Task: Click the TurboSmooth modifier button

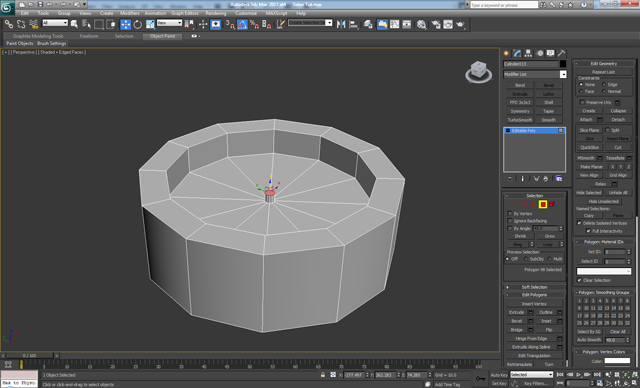Action: tap(520, 120)
